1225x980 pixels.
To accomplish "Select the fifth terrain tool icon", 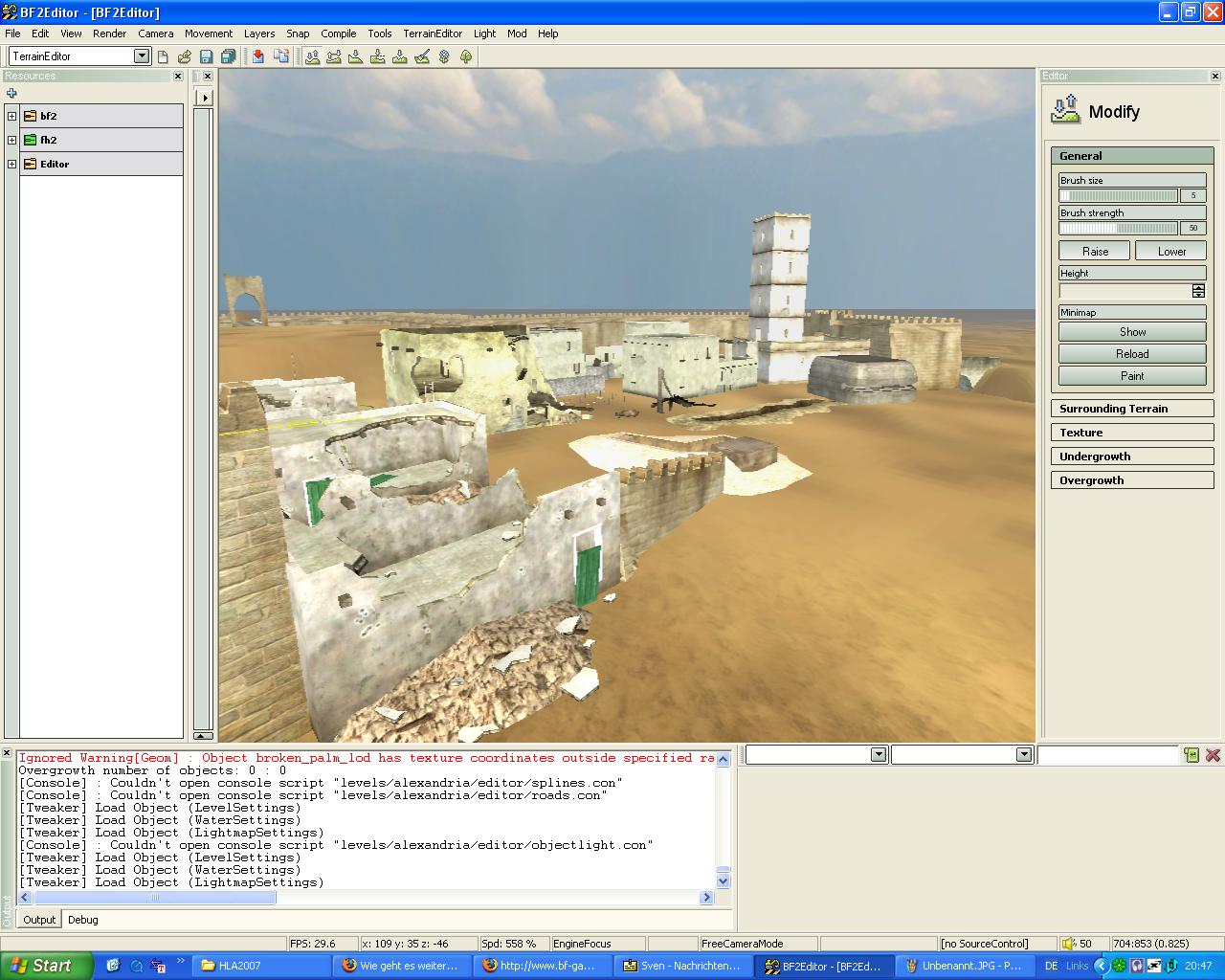I will [399, 56].
